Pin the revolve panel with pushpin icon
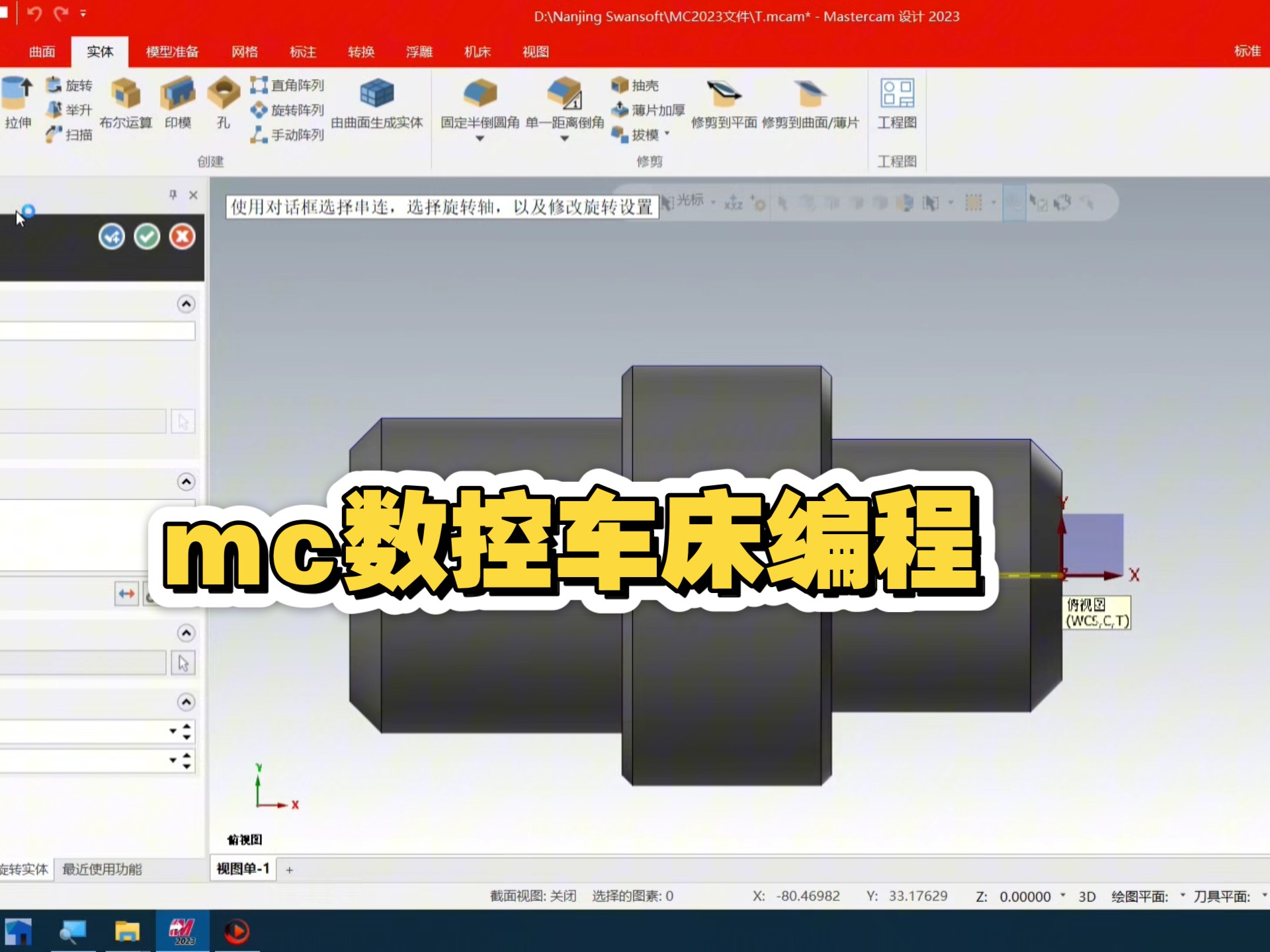Viewport: 1270px width, 952px height. [173, 194]
